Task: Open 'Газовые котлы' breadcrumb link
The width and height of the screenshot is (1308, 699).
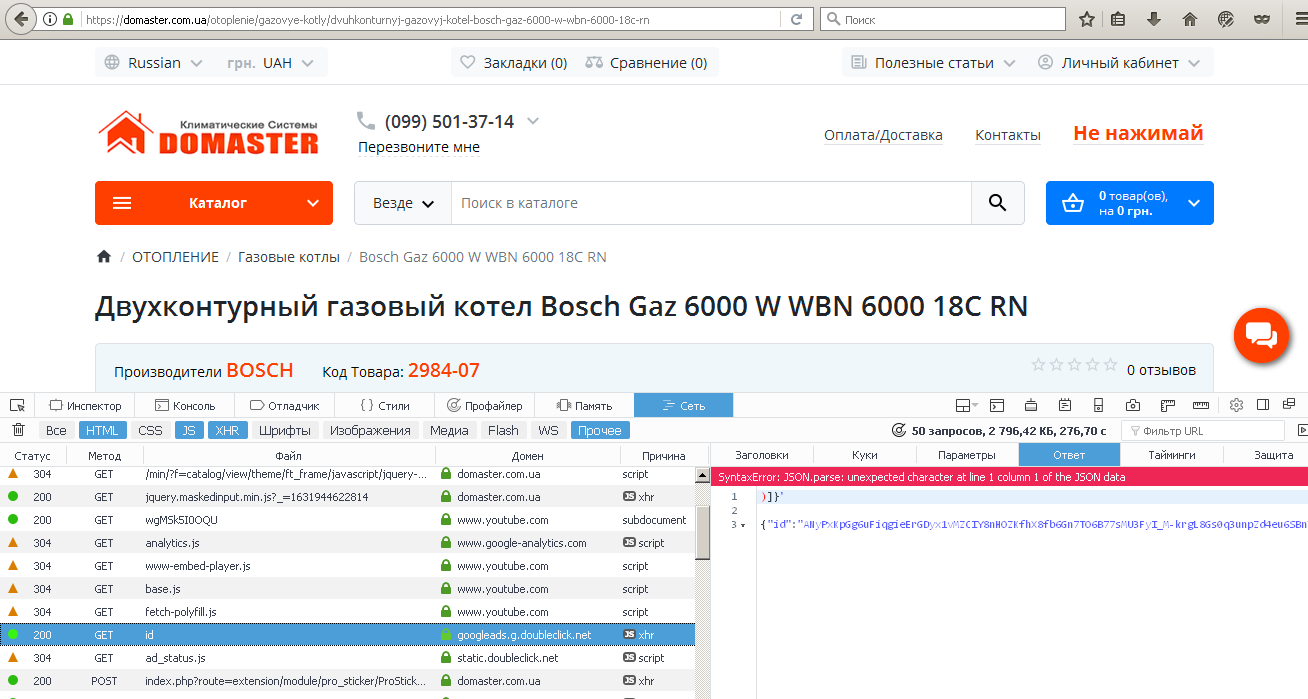Action: pos(289,257)
